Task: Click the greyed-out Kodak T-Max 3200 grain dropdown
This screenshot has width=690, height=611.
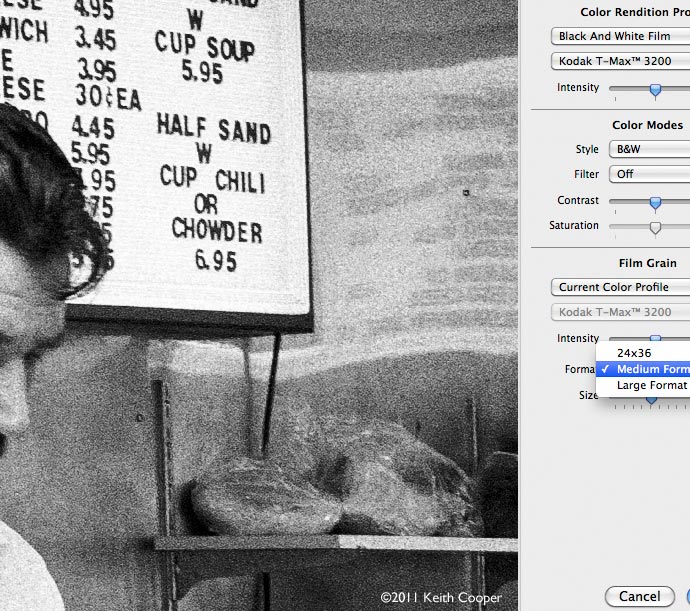Action: tap(620, 313)
